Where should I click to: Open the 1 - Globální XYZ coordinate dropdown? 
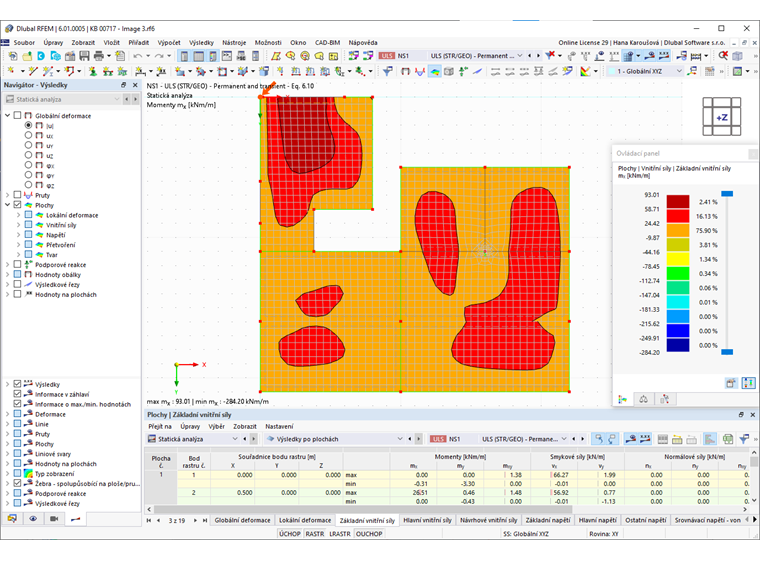point(645,71)
